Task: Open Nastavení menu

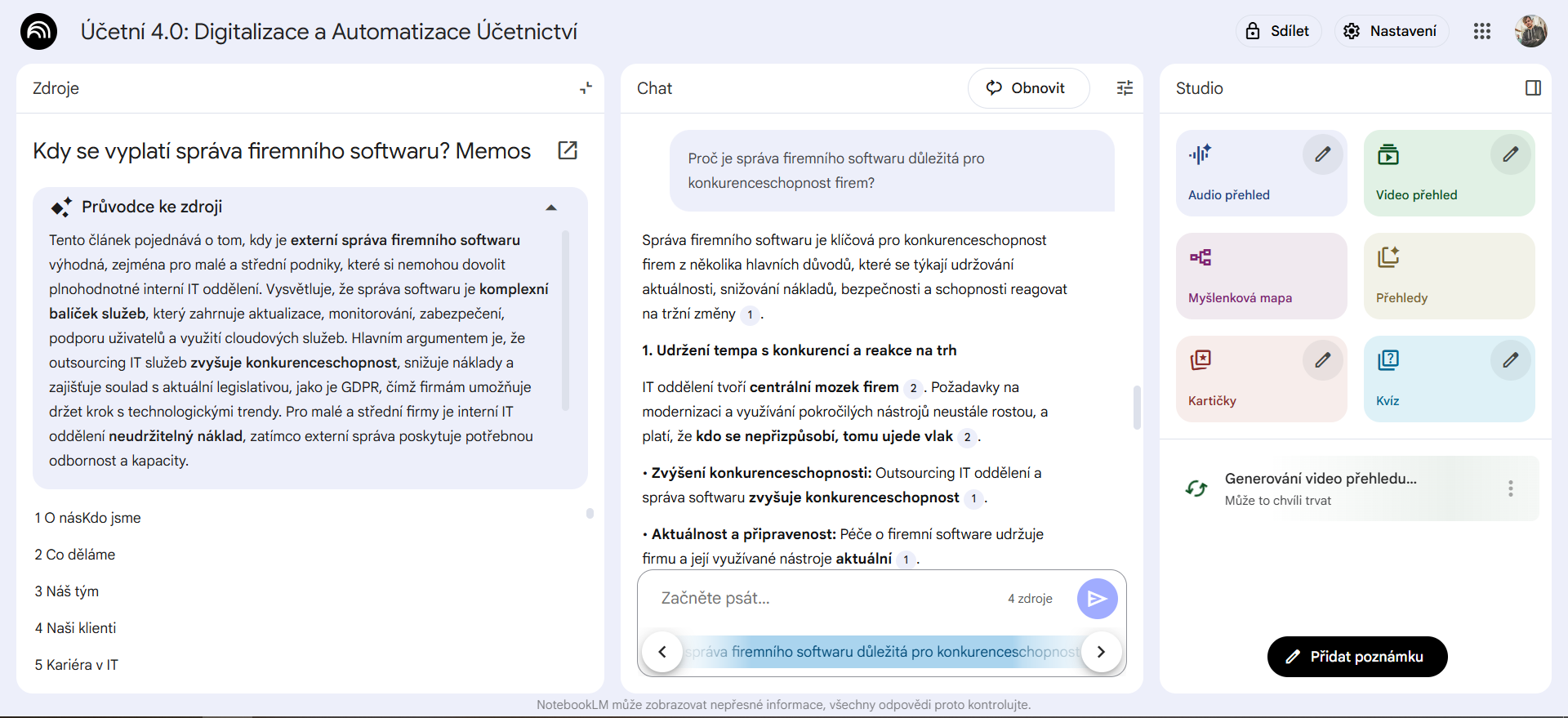Action: [1391, 31]
